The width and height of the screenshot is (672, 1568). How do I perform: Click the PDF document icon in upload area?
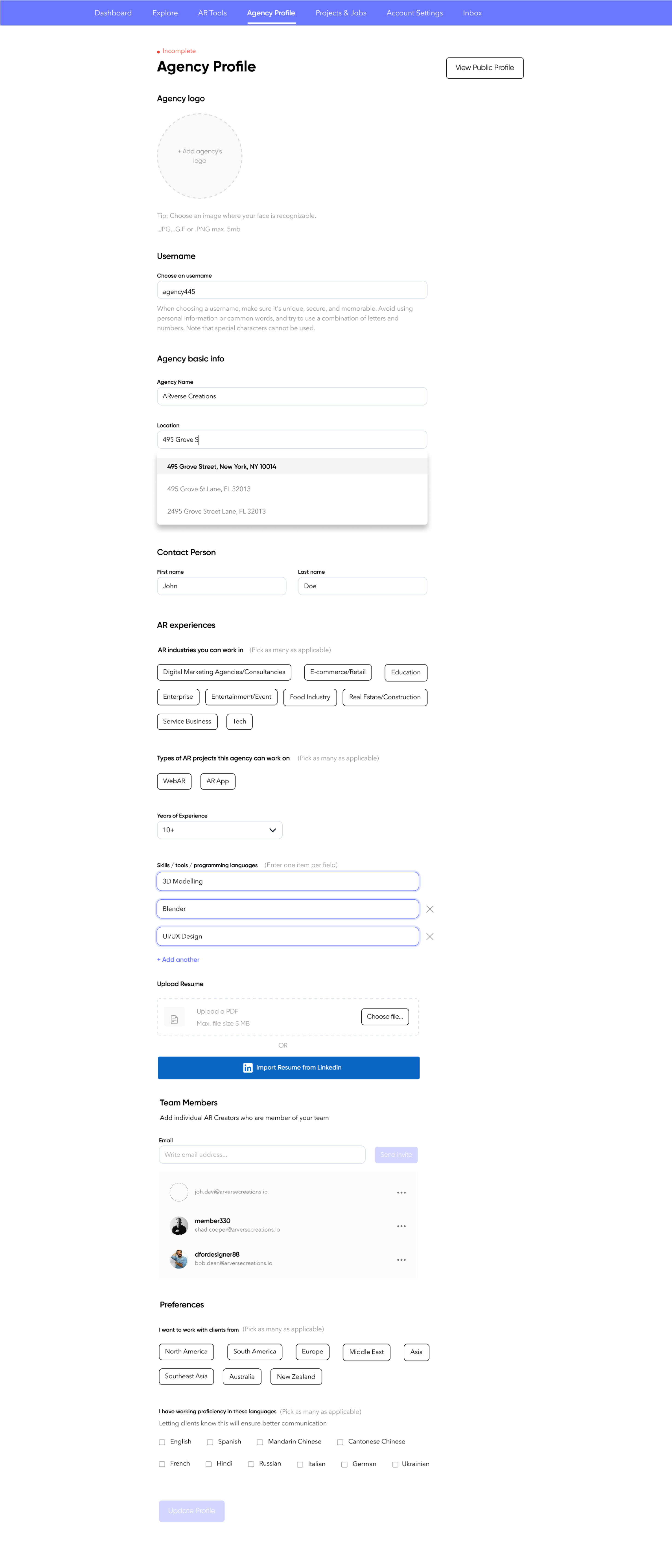[x=174, y=1018]
